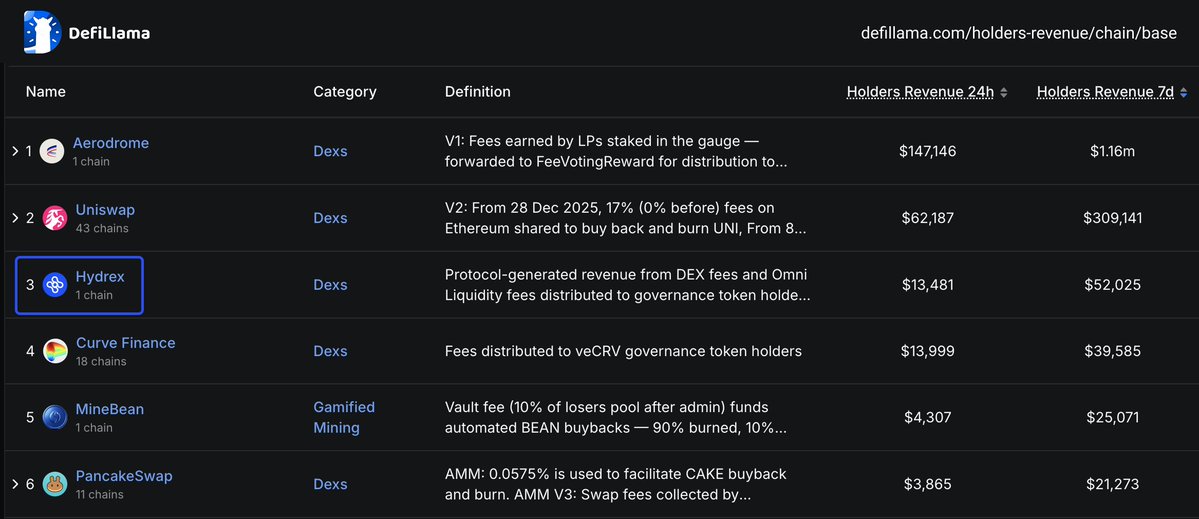Click Hydrex's $52,025 7d value
The height and width of the screenshot is (519, 1199).
1113,284
